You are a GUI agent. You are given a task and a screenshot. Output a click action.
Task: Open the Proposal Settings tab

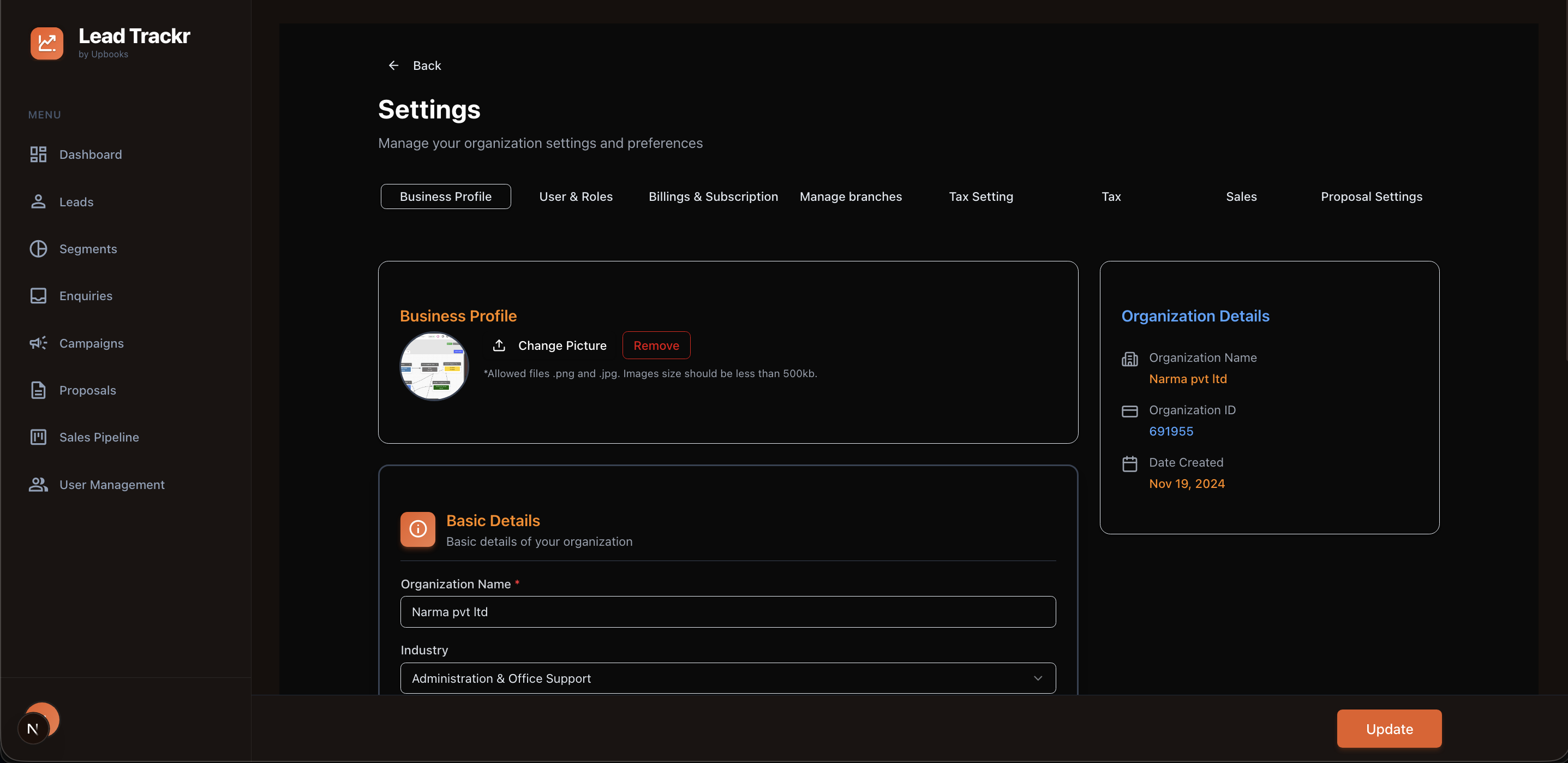pos(1372,196)
